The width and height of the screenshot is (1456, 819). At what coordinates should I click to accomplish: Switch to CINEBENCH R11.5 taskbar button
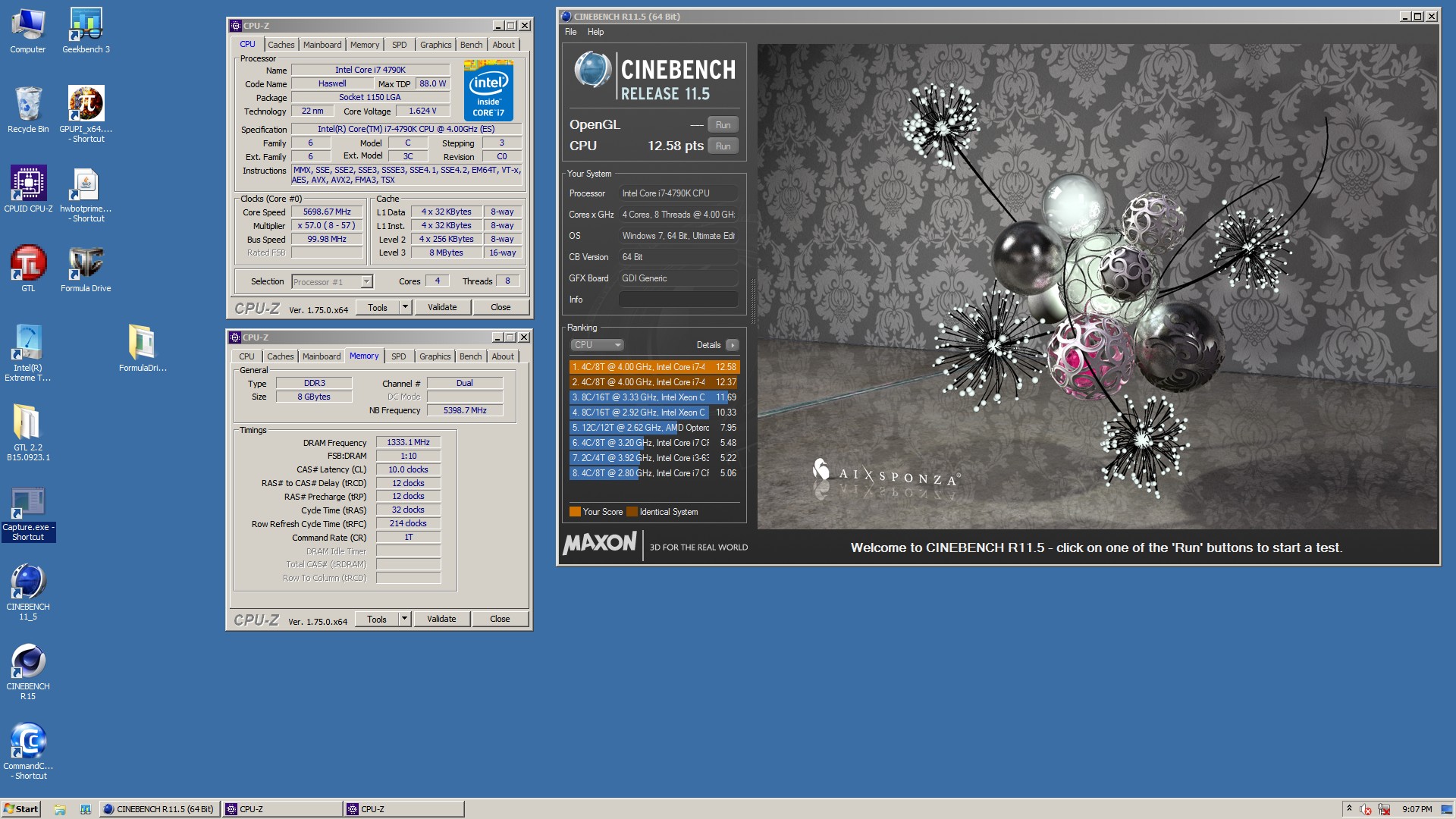tap(158, 809)
